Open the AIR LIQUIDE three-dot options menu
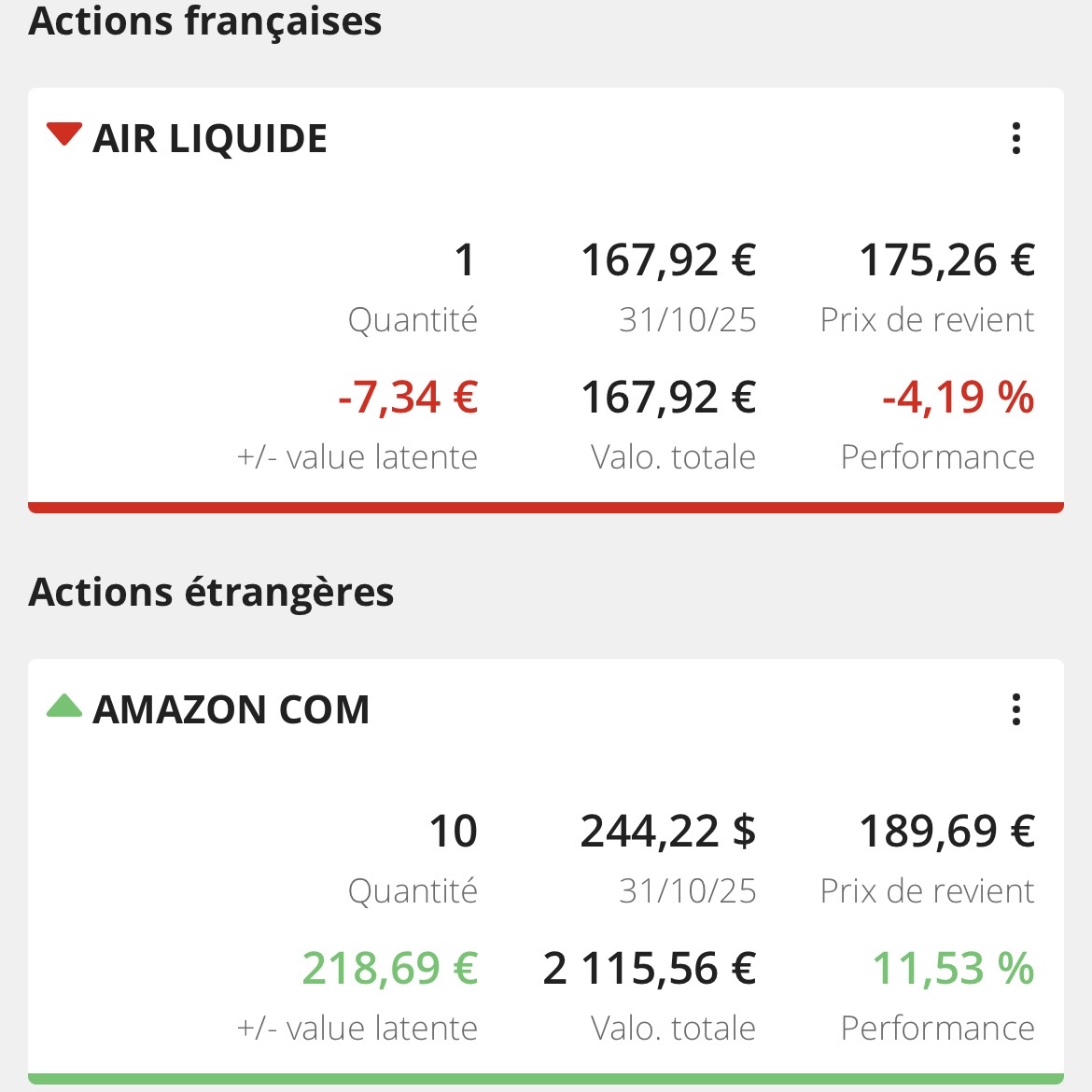Image resolution: width=1092 pixels, height=1092 pixels. pyautogui.click(x=1015, y=139)
